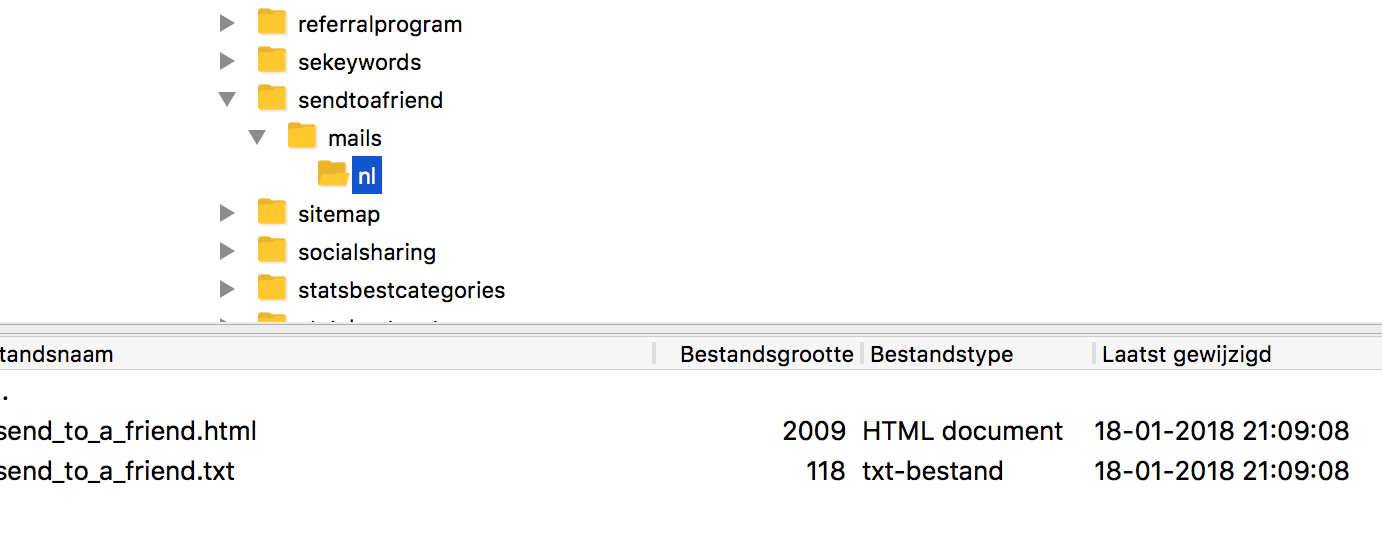Screen dimensions: 1382x554
Task: Click the sitemap folder icon
Action: coord(272,212)
